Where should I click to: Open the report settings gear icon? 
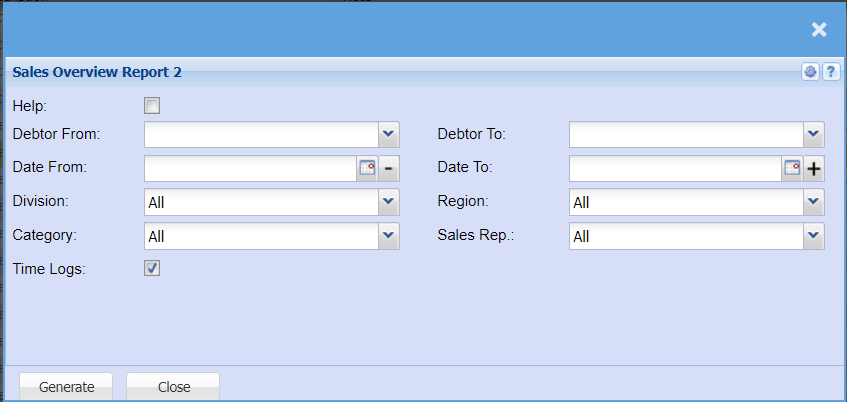(x=810, y=72)
